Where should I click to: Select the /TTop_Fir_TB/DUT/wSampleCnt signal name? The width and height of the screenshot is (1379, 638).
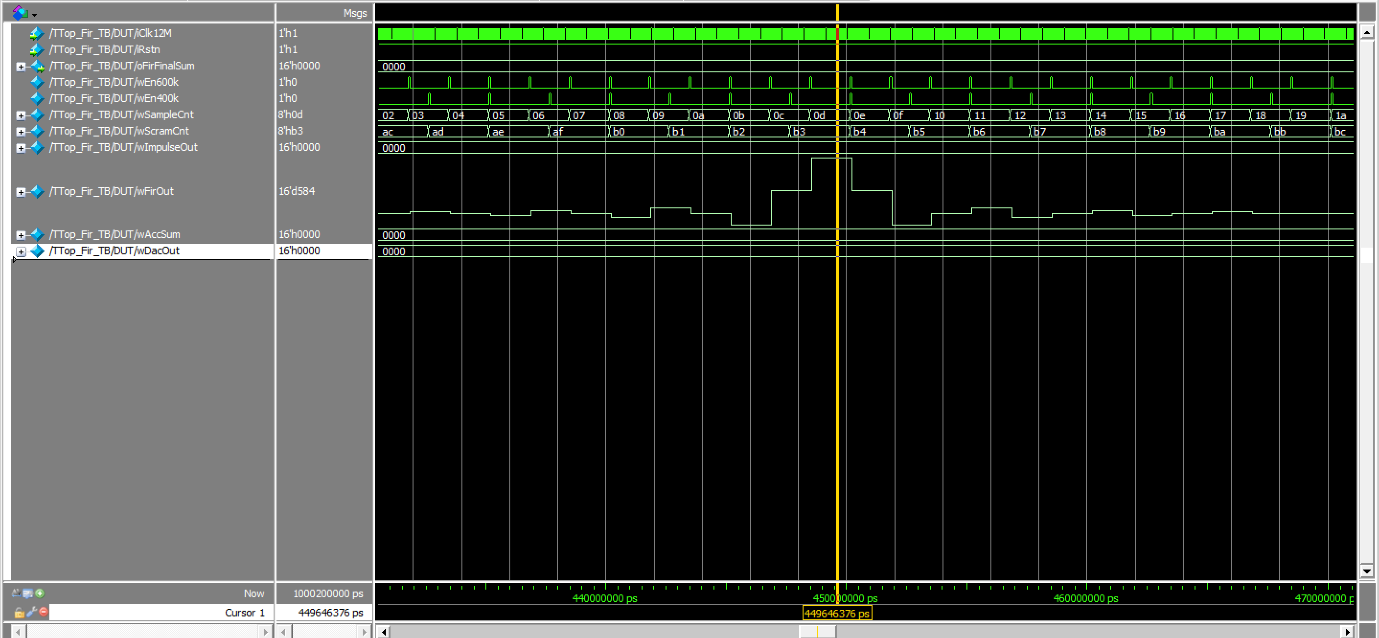(x=120, y=115)
